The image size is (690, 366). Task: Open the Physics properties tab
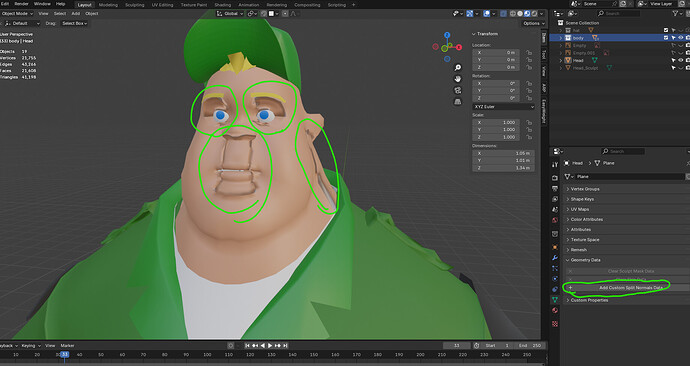point(555,278)
